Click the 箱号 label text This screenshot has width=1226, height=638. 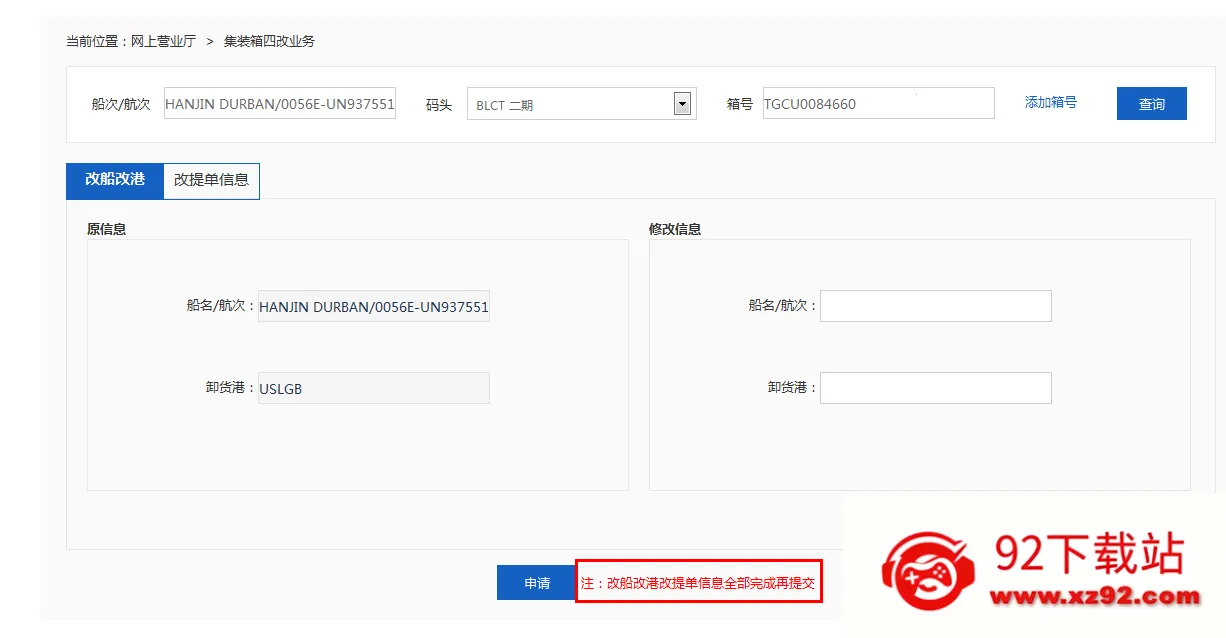click(x=739, y=104)
